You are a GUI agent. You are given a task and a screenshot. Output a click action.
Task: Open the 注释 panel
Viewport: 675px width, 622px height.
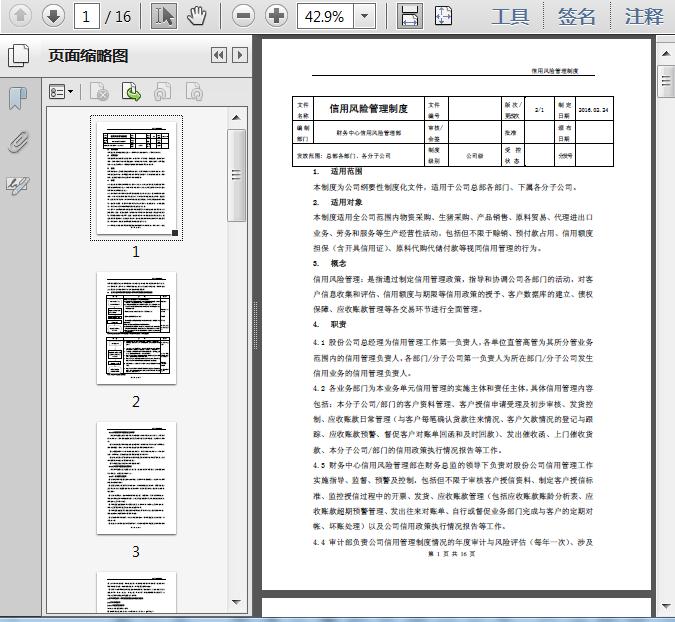(x=644, y=16)
